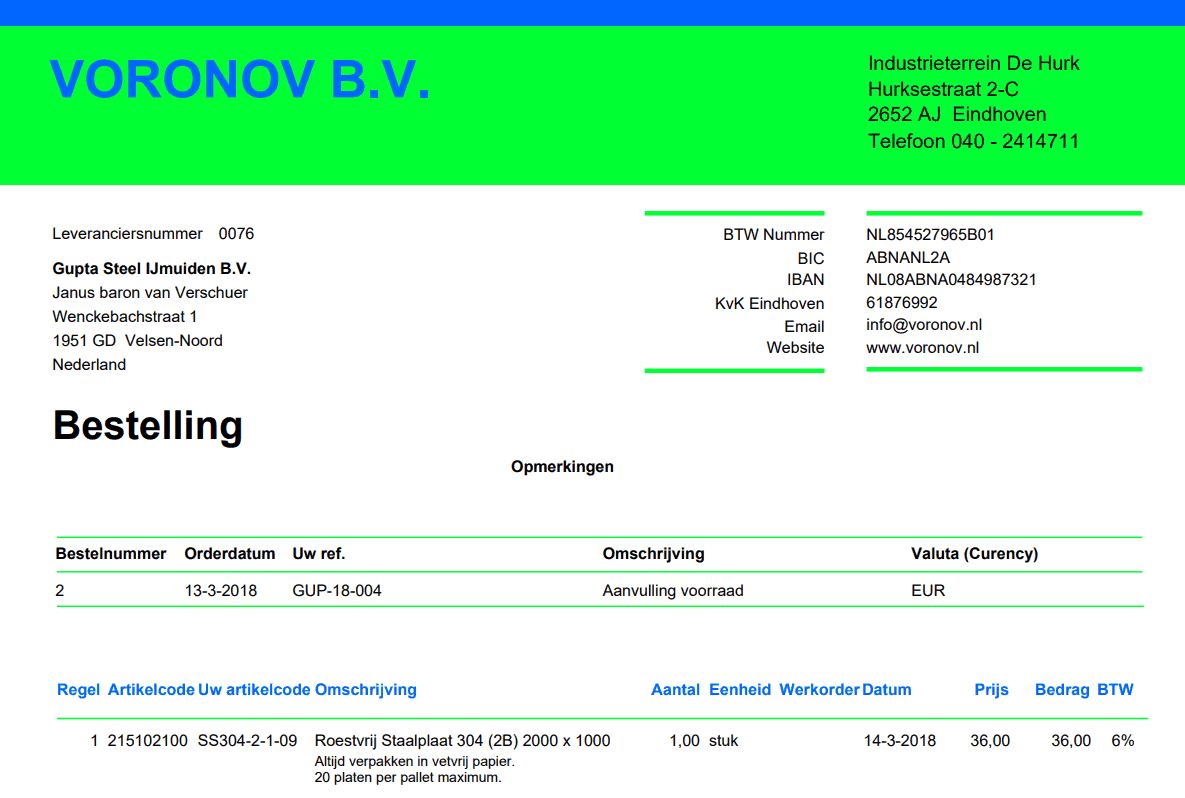1185x798 pixels.
Task: Click the blue Artikelcode column header
Action: pos(150,690)
